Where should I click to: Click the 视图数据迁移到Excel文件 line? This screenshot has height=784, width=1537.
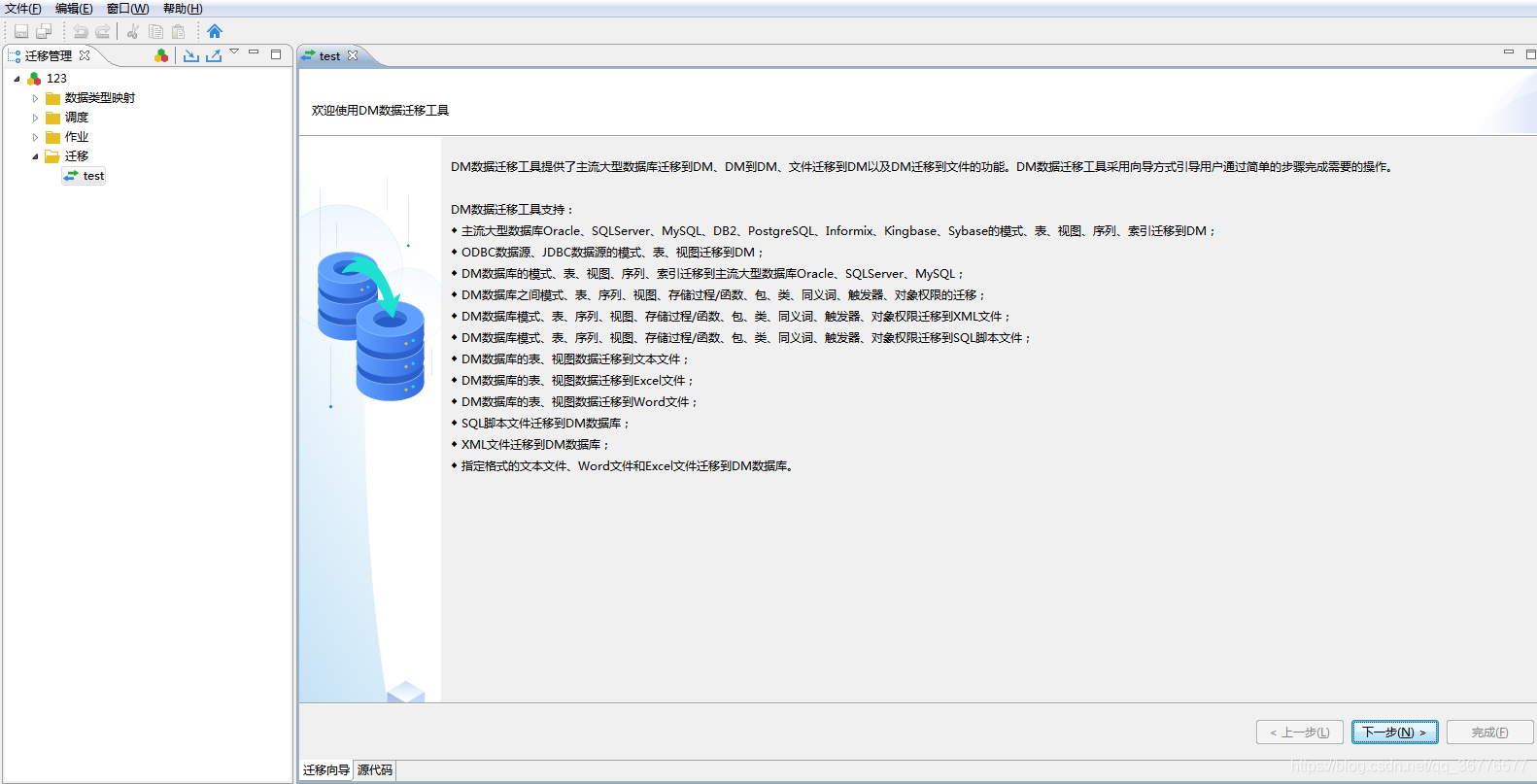click(x=573, y=381)
